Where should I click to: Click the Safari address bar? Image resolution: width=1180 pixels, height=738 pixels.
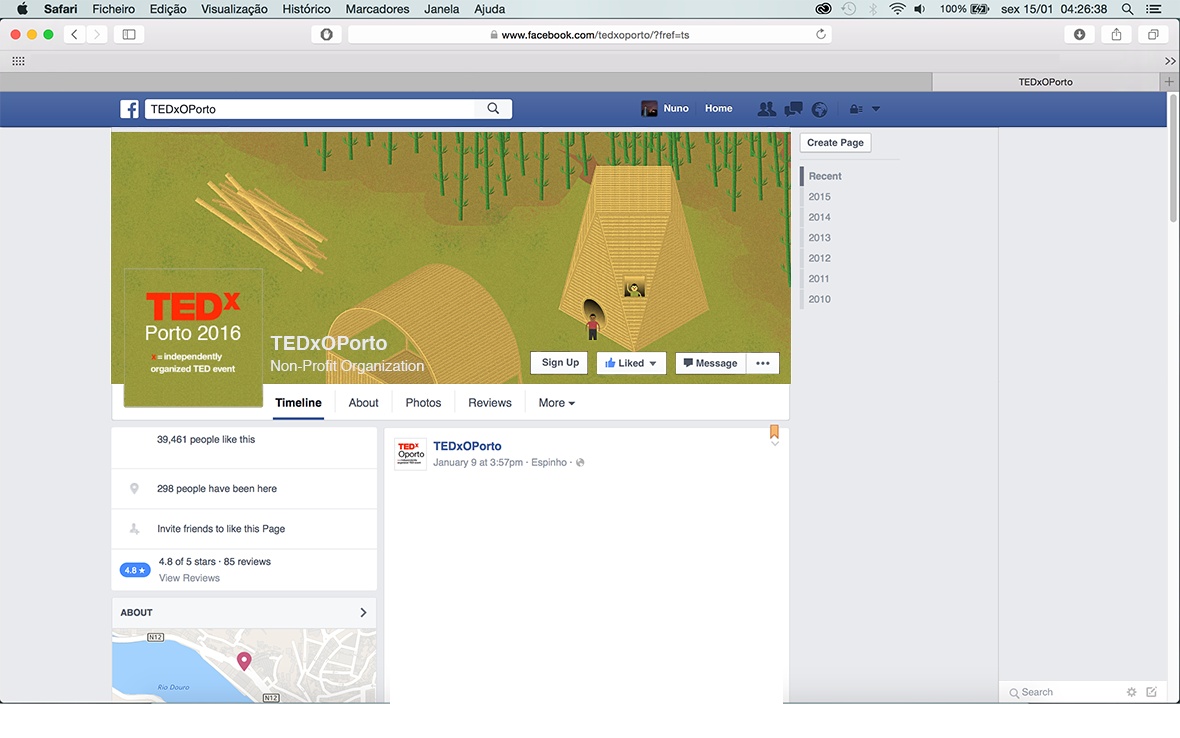[x=590, y=35]
